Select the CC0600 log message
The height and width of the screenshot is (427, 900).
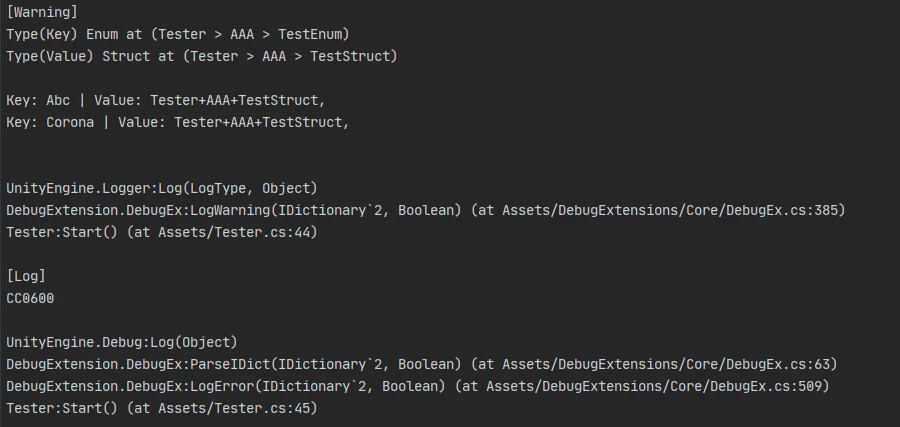click(x=30, y=298)
